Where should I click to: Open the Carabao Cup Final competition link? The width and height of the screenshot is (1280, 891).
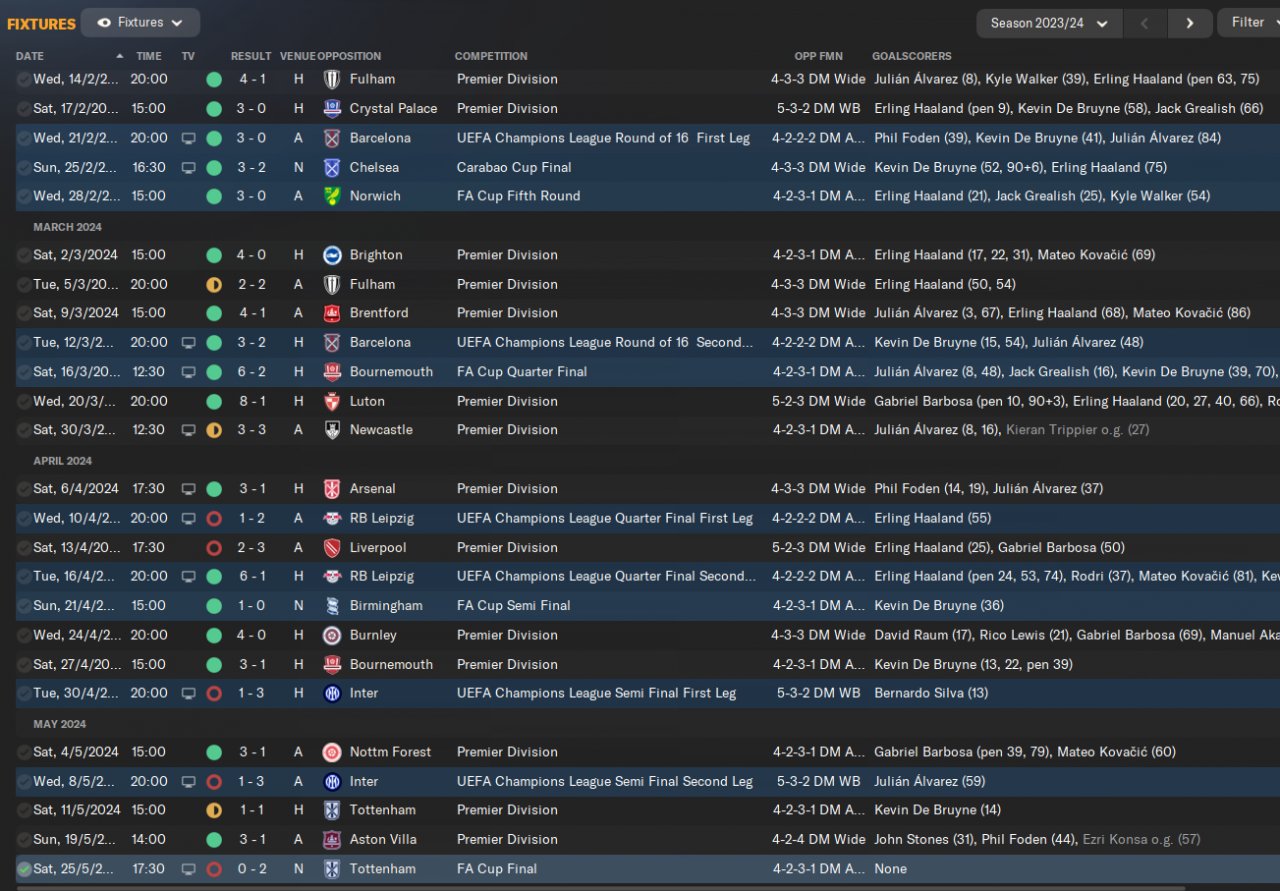pos(514,167)
